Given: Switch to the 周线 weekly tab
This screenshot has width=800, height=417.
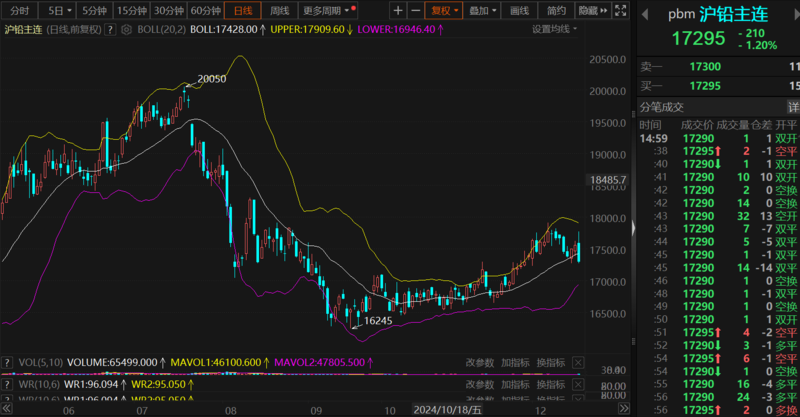Looking at the screenshot, I should point(280,10).
